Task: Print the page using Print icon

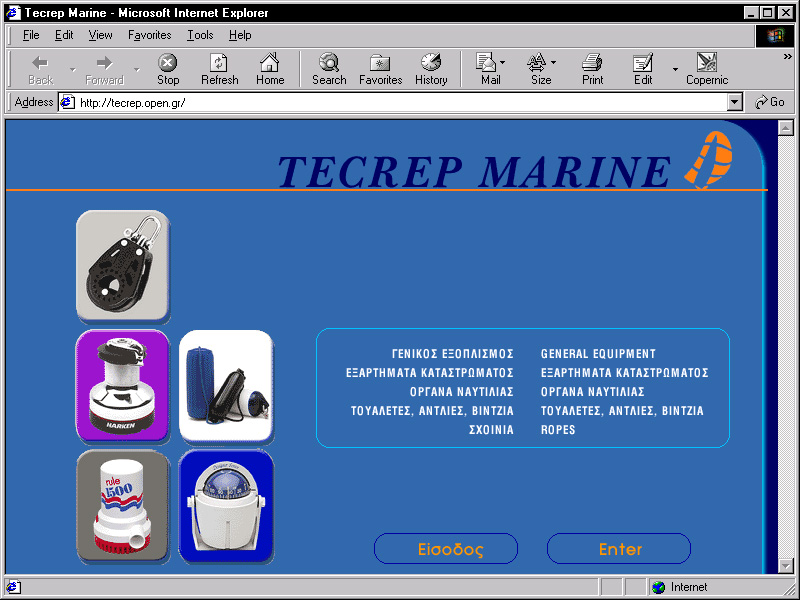Action: [x=592, y=70]
